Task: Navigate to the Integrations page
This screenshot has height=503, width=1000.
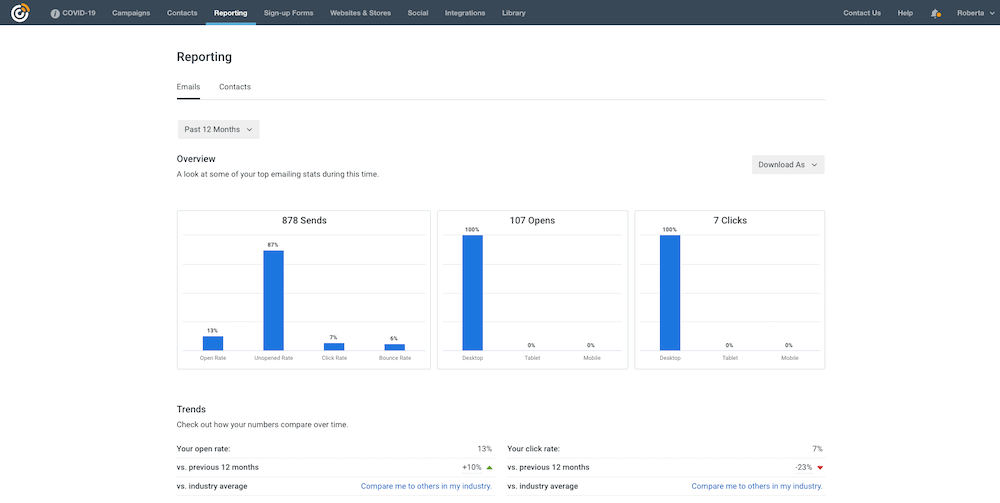Action: [x=465, y=13]
